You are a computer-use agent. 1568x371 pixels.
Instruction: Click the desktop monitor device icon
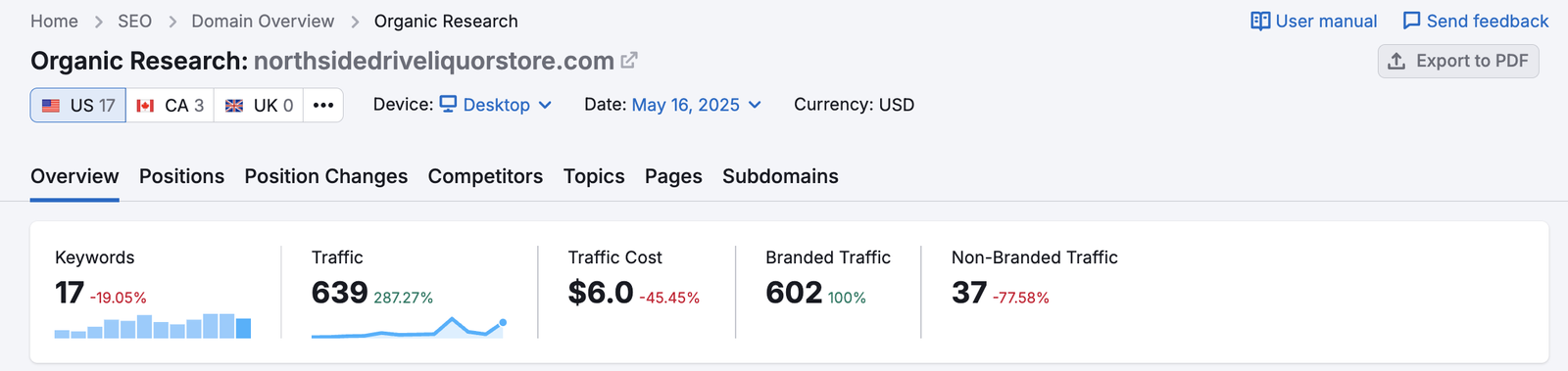[448, 104]
